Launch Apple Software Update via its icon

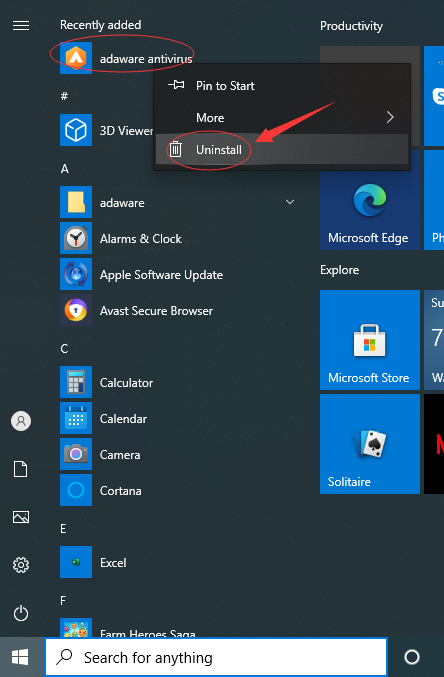[x=76, y=274]
